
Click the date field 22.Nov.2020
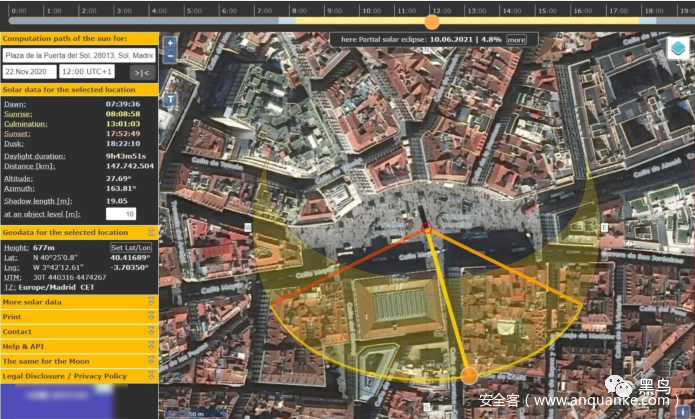tap(30, 71)
